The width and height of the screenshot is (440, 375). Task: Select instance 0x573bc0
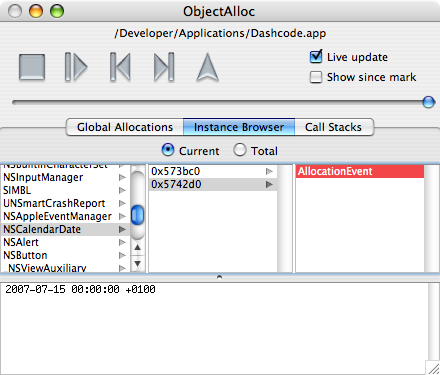(x=213, y=171)
